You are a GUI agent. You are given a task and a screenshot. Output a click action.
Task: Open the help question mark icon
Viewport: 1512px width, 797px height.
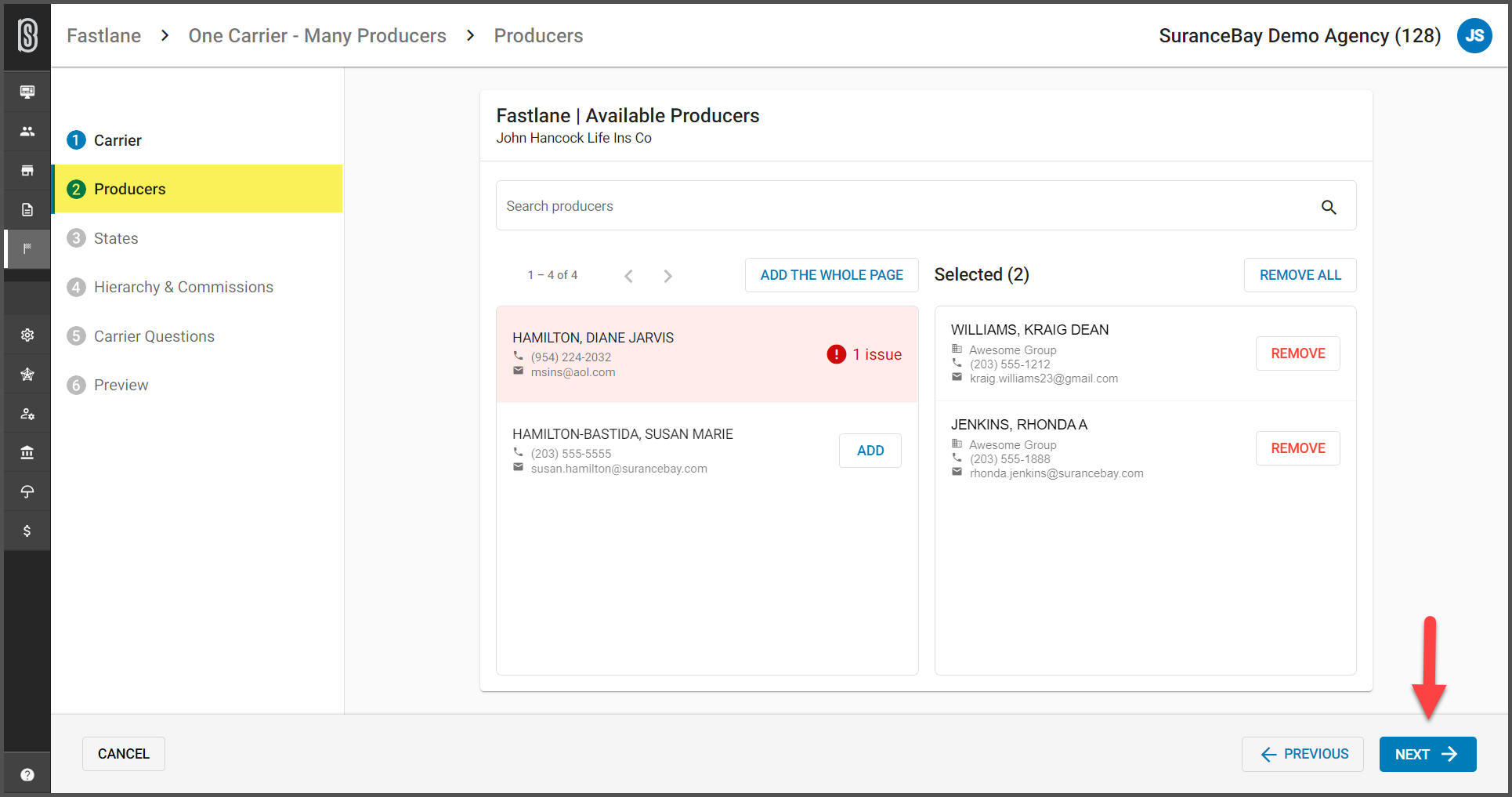coord(27,775)
